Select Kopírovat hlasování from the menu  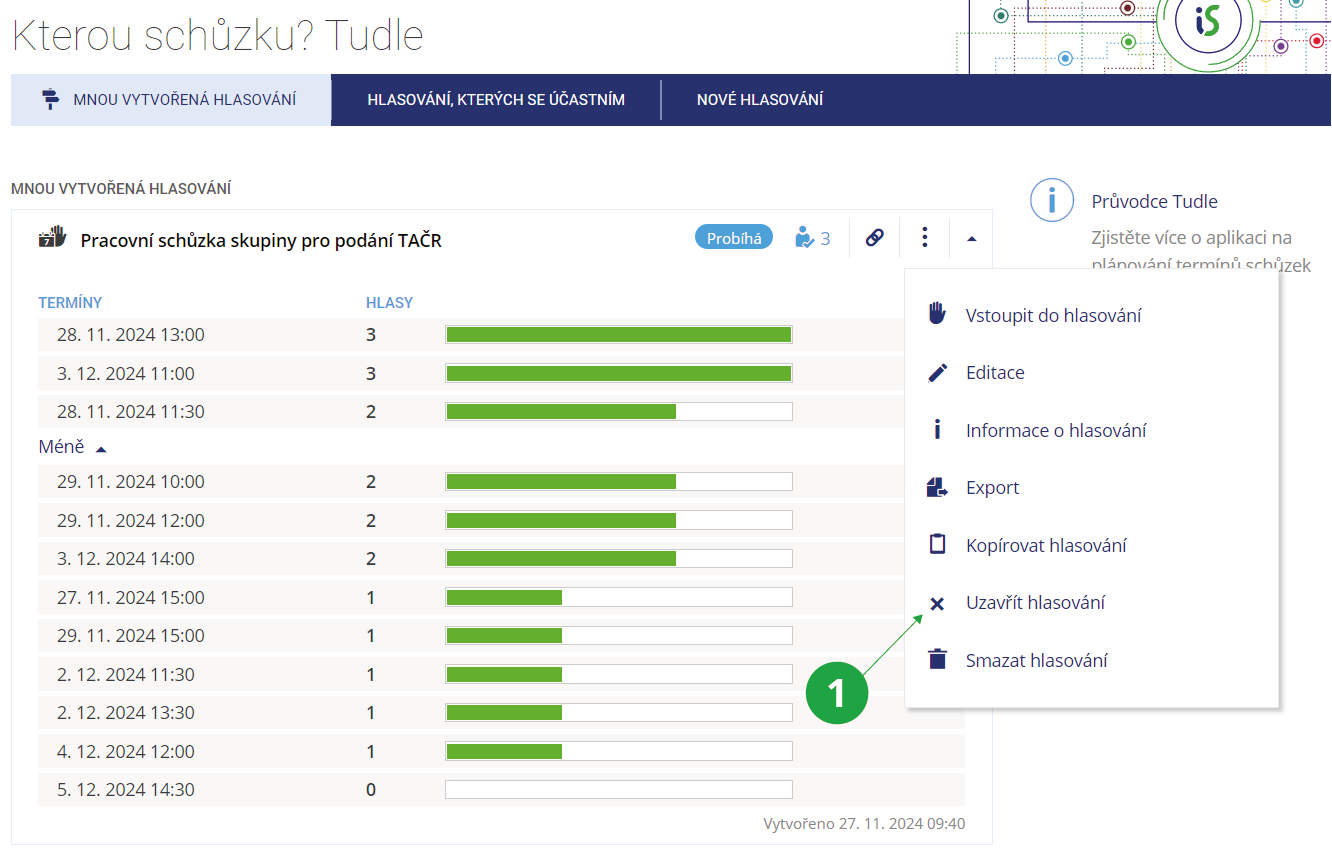pos(1045,545)
